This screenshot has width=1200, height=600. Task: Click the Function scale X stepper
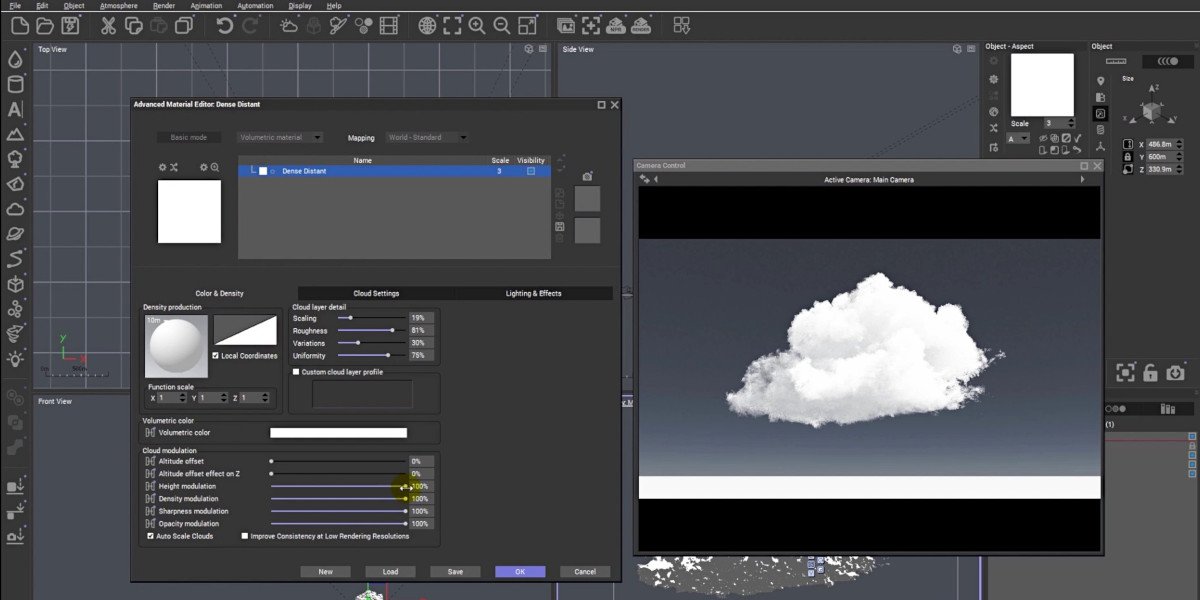184,398
